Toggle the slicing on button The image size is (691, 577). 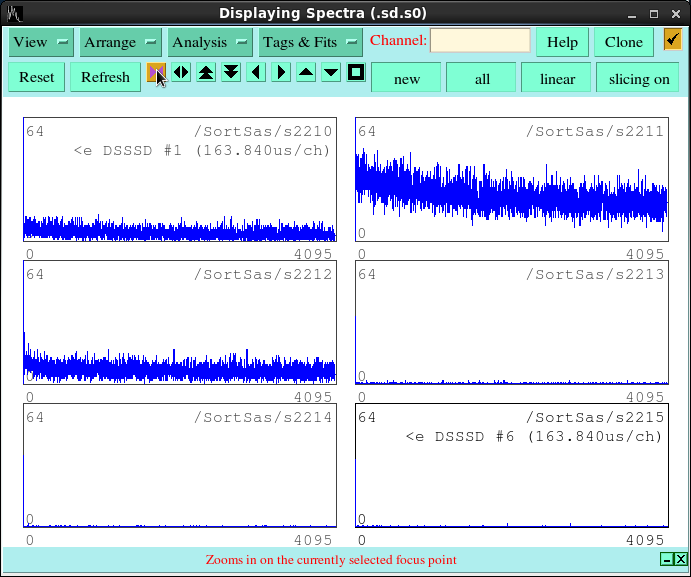point(639,78)
